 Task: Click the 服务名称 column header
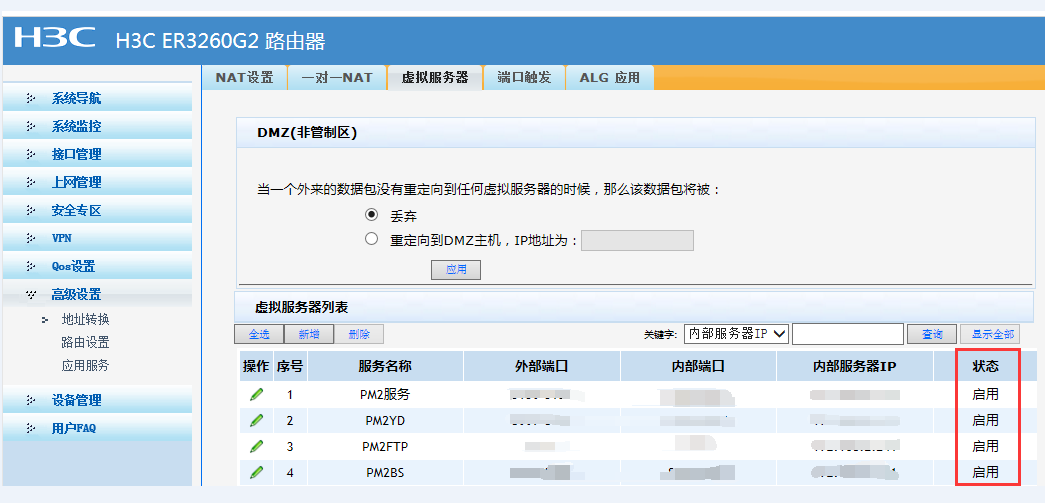pos(385,366)
